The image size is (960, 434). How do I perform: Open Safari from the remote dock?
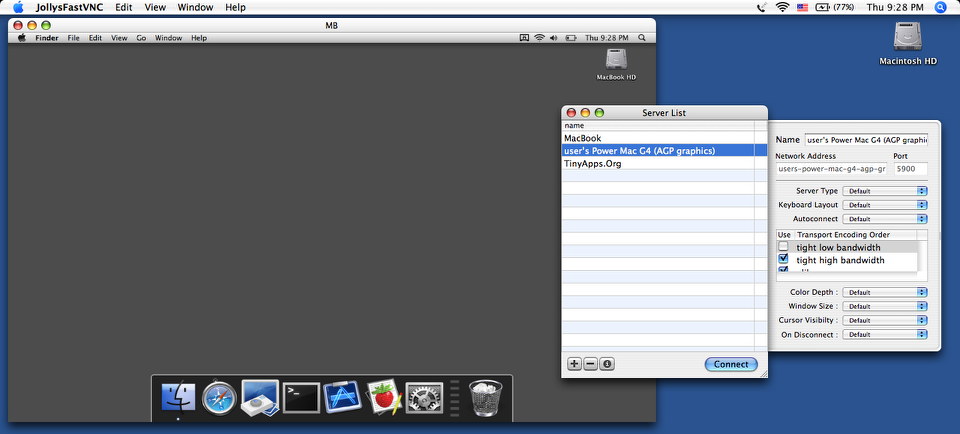[x=219, y=397]
